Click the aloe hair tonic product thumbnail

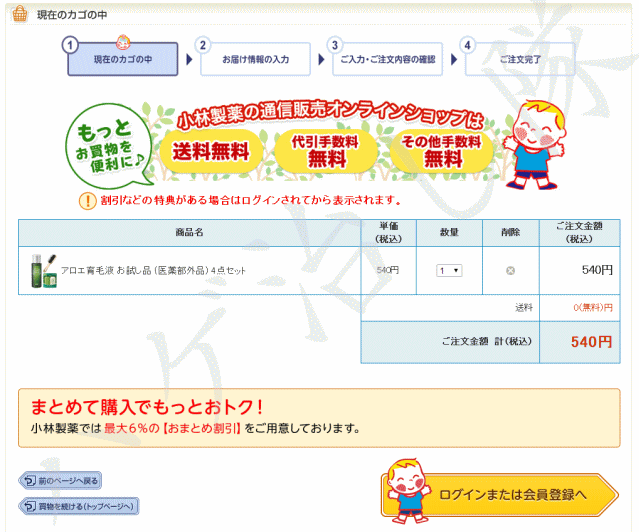point(44,271)
